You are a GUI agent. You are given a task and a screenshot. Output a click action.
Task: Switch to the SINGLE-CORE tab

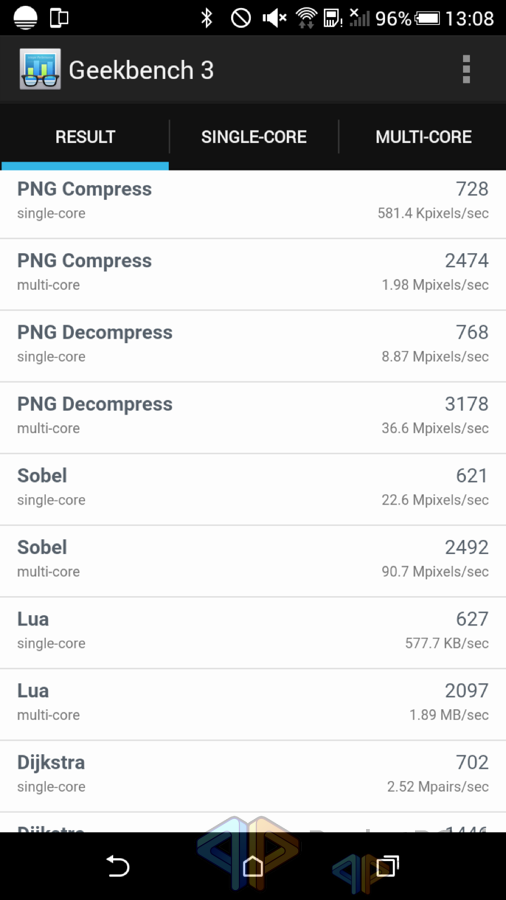point(254,137)
